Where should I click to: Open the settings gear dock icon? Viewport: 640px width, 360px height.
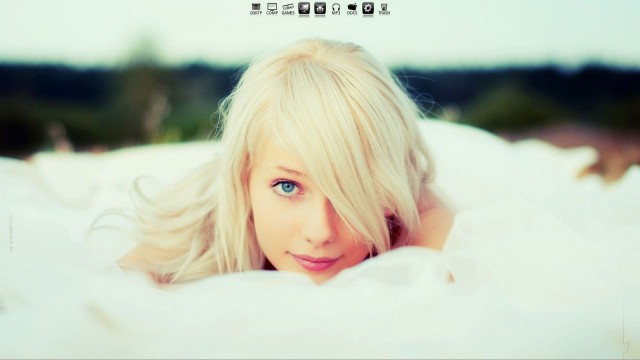pyautogui.click(x=368, y=8)
